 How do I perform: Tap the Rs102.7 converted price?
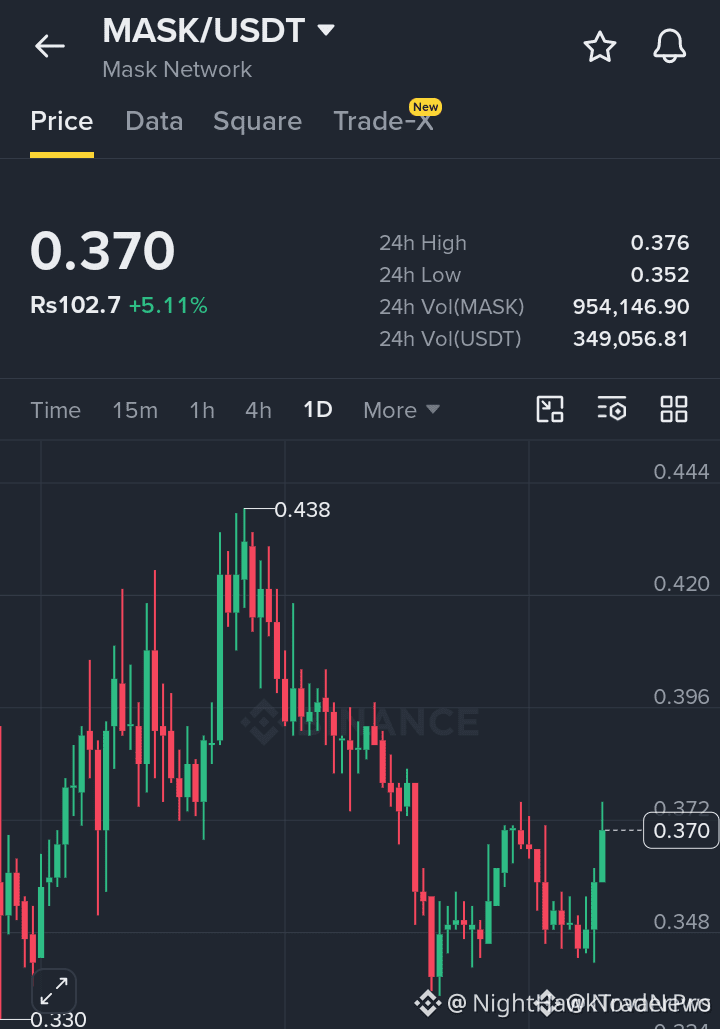point(75,305)
